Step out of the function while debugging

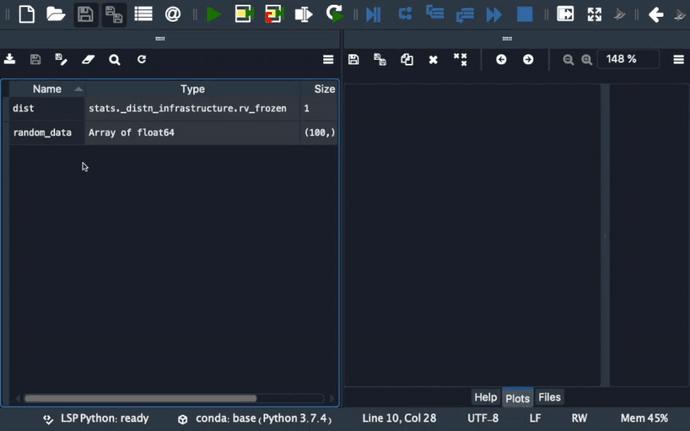click(x=465, y=15)
